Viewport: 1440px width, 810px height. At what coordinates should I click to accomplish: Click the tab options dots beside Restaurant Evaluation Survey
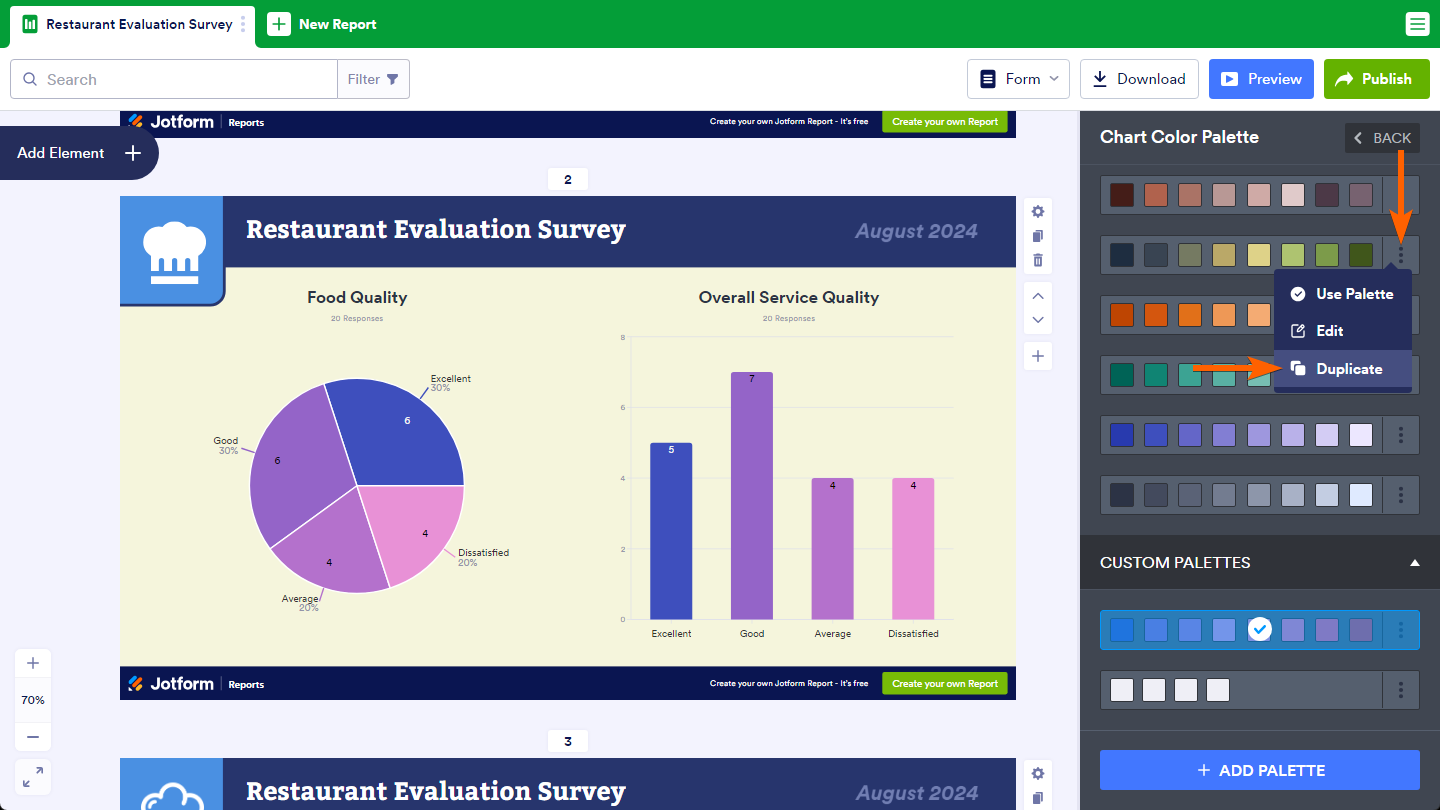point(243,24)
